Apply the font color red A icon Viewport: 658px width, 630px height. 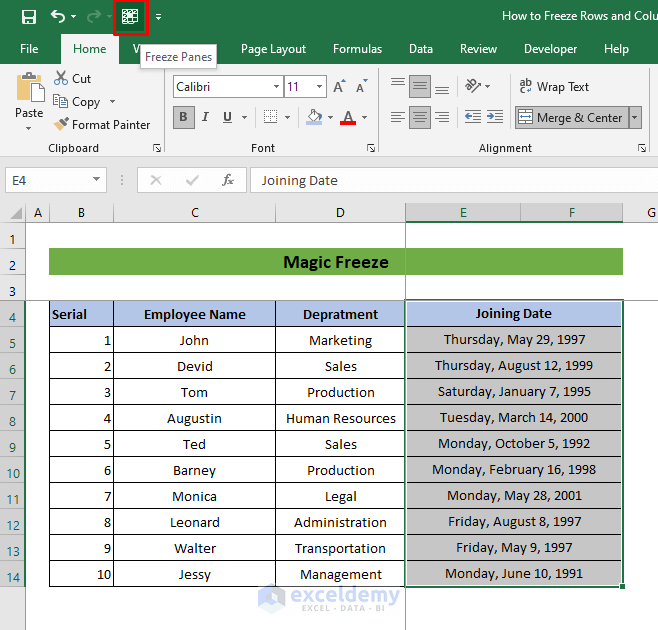pos(348,118)
